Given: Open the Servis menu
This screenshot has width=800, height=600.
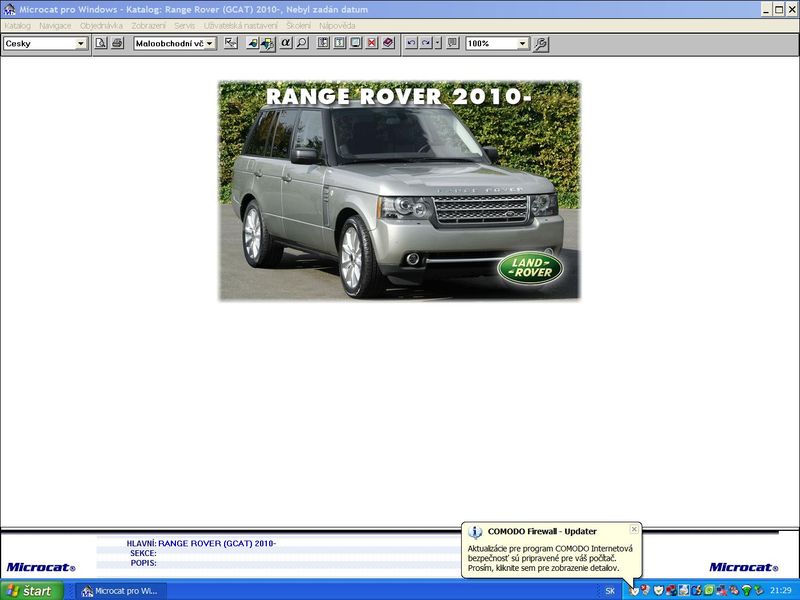Looking at the screenshot, I should [184, 25].
